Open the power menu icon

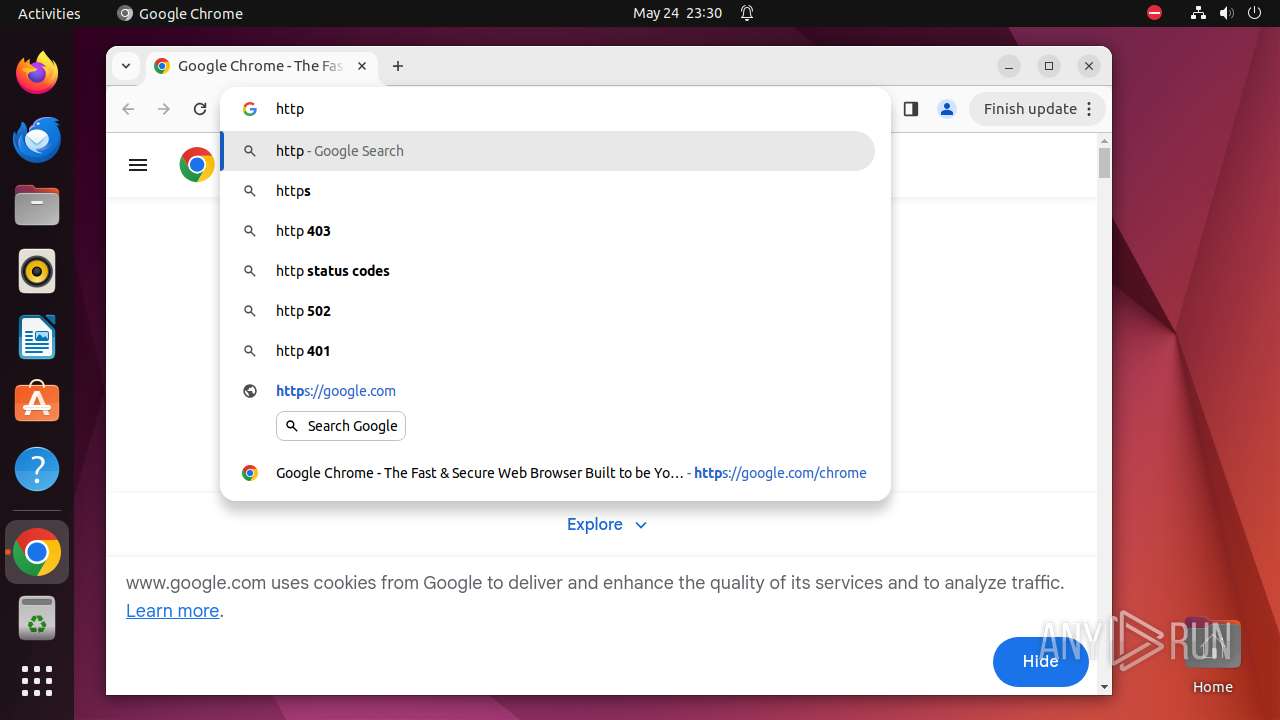pyautogui.click(x=1254, y=13)
